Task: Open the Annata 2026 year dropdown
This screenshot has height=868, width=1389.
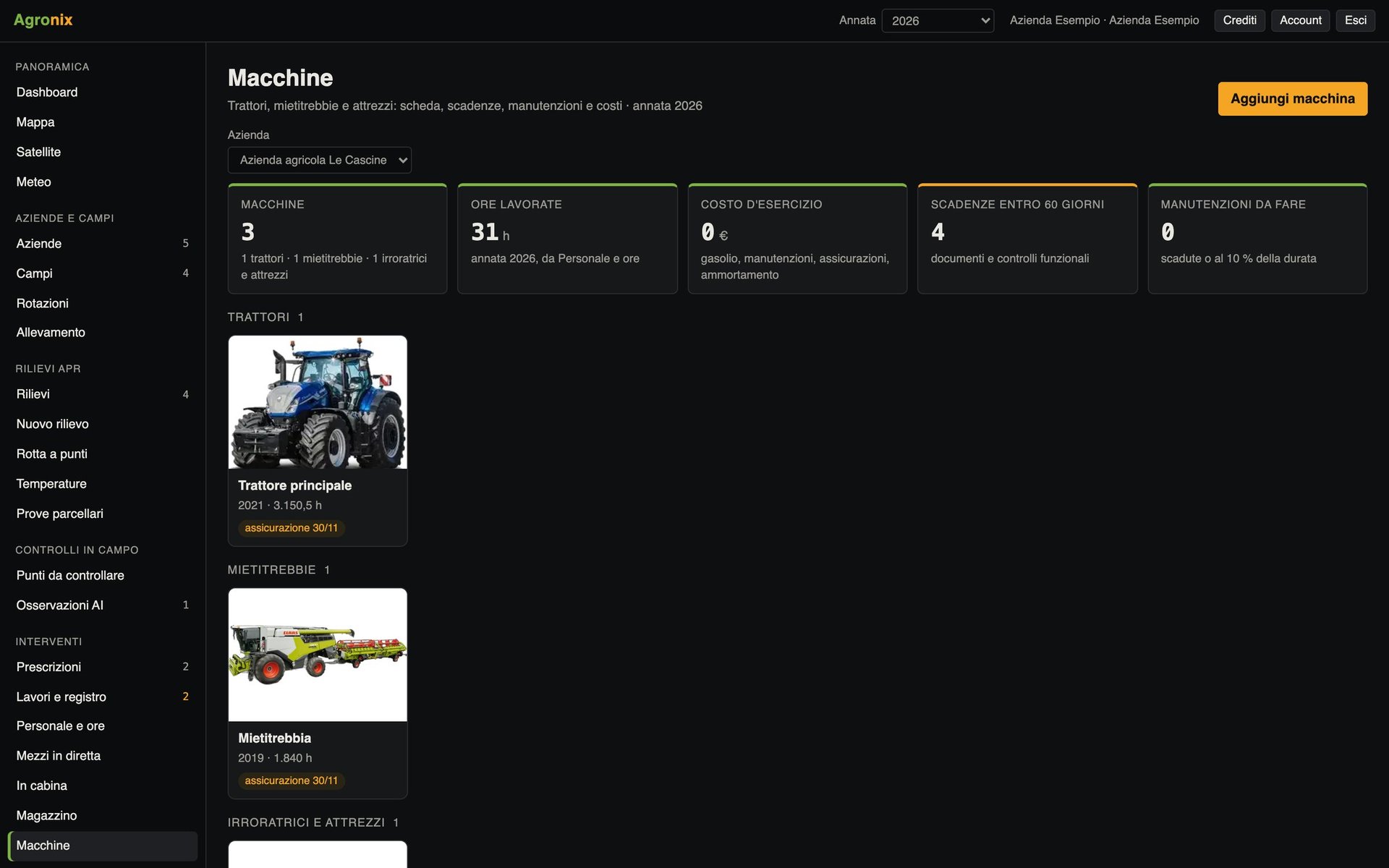Action: 938,20
